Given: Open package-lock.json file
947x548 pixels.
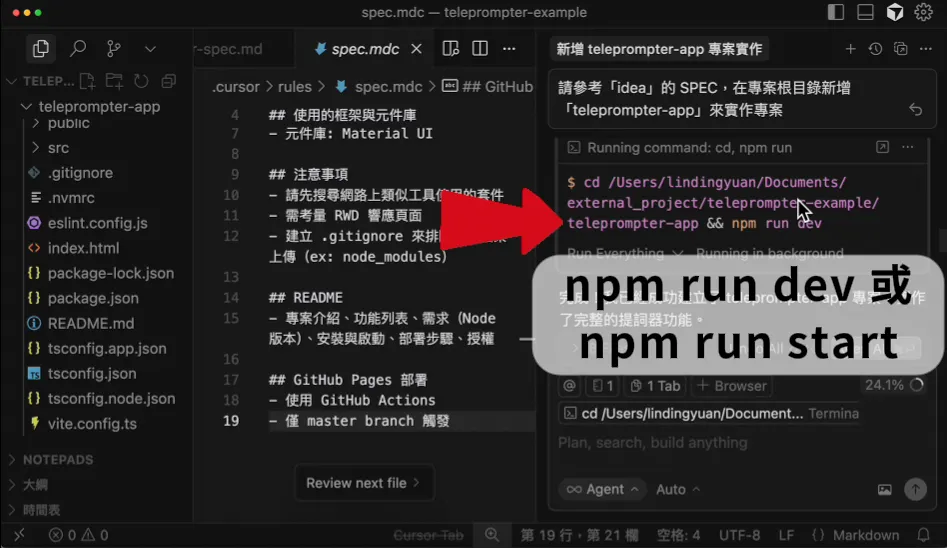Looking at the screenshot, I should point(111,273).
